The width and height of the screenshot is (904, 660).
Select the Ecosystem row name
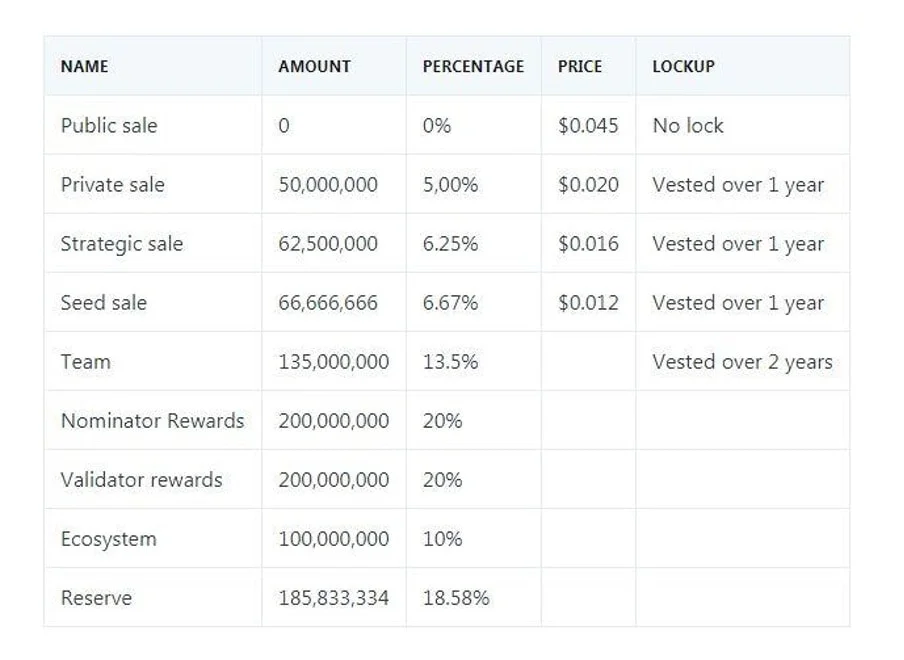[108, 538]
